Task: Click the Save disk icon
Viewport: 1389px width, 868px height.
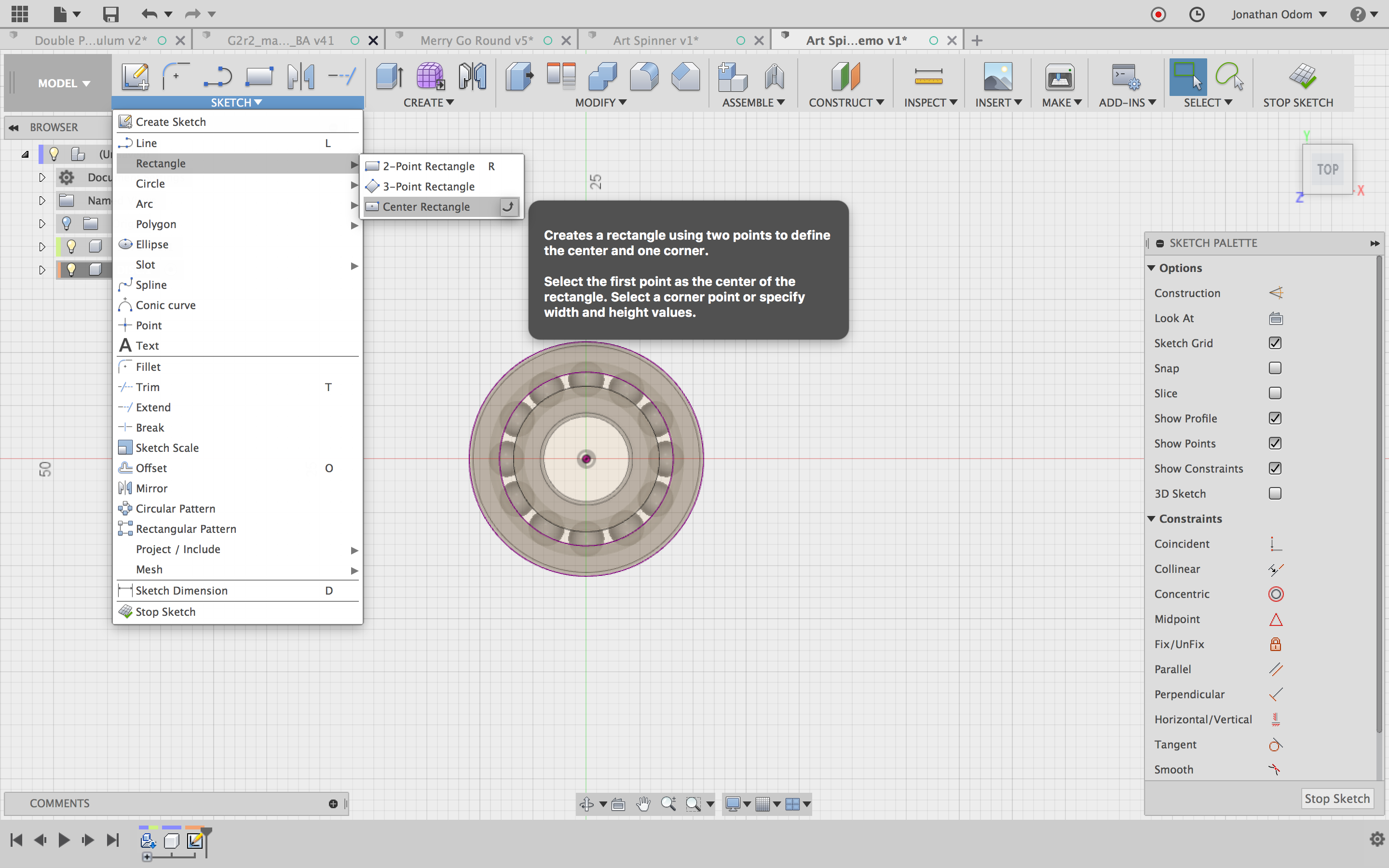Action: point(110,14)
